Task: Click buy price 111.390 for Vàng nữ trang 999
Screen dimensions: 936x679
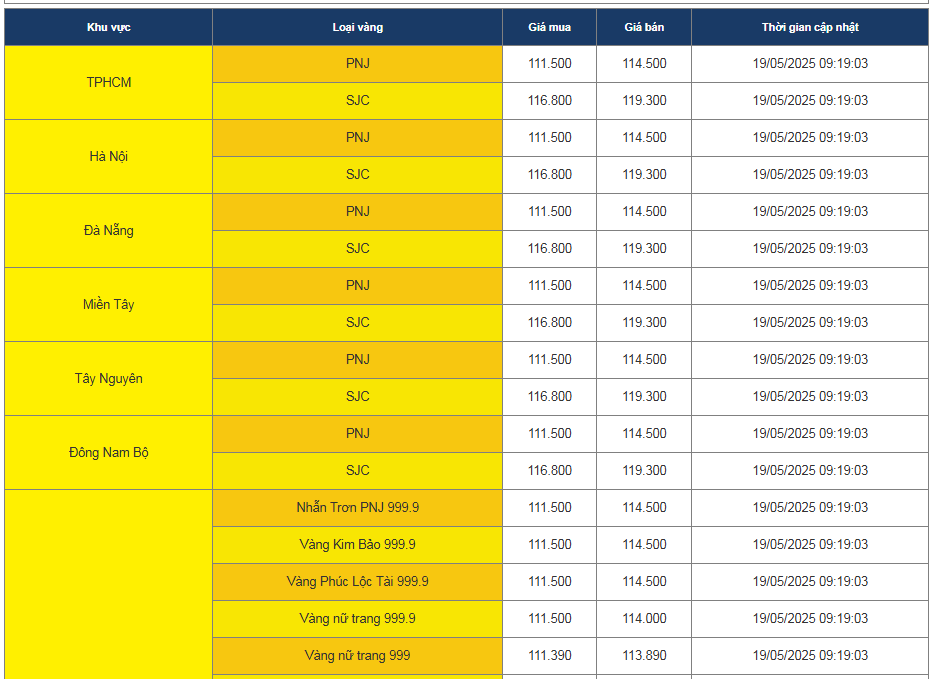Action: point(549,656)
